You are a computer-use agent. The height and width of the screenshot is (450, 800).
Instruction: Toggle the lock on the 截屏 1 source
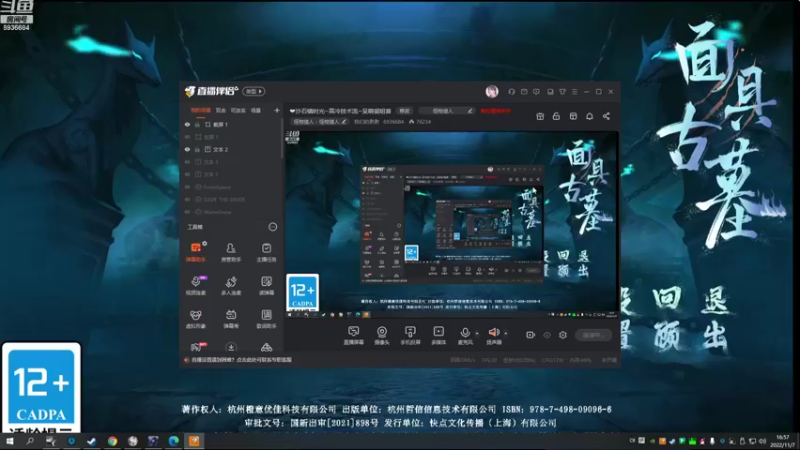click(x=197, y=124)
